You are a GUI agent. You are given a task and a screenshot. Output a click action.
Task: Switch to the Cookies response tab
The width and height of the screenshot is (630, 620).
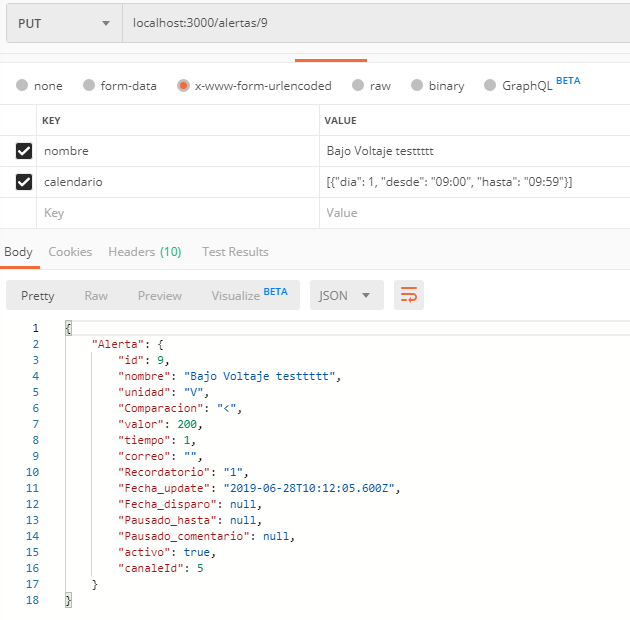[x=70, y=252]
